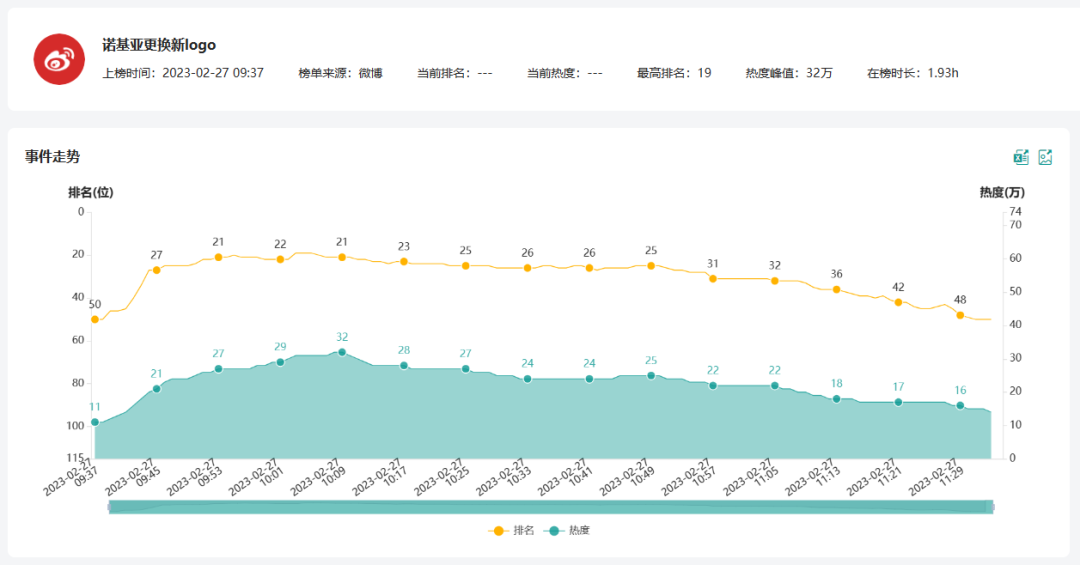
Task: Click the heat point labeled 16
Action: click(960, 406)
